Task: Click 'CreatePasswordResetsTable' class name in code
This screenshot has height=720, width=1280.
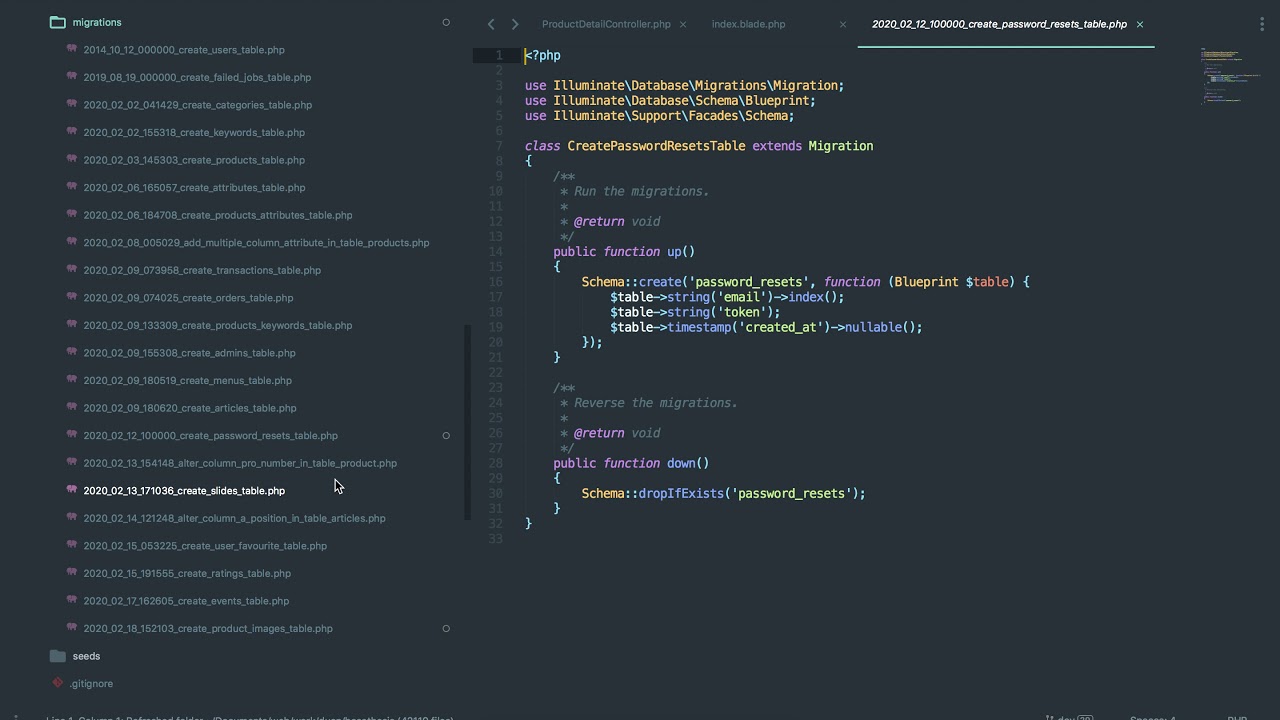Action: pos(656,146)
